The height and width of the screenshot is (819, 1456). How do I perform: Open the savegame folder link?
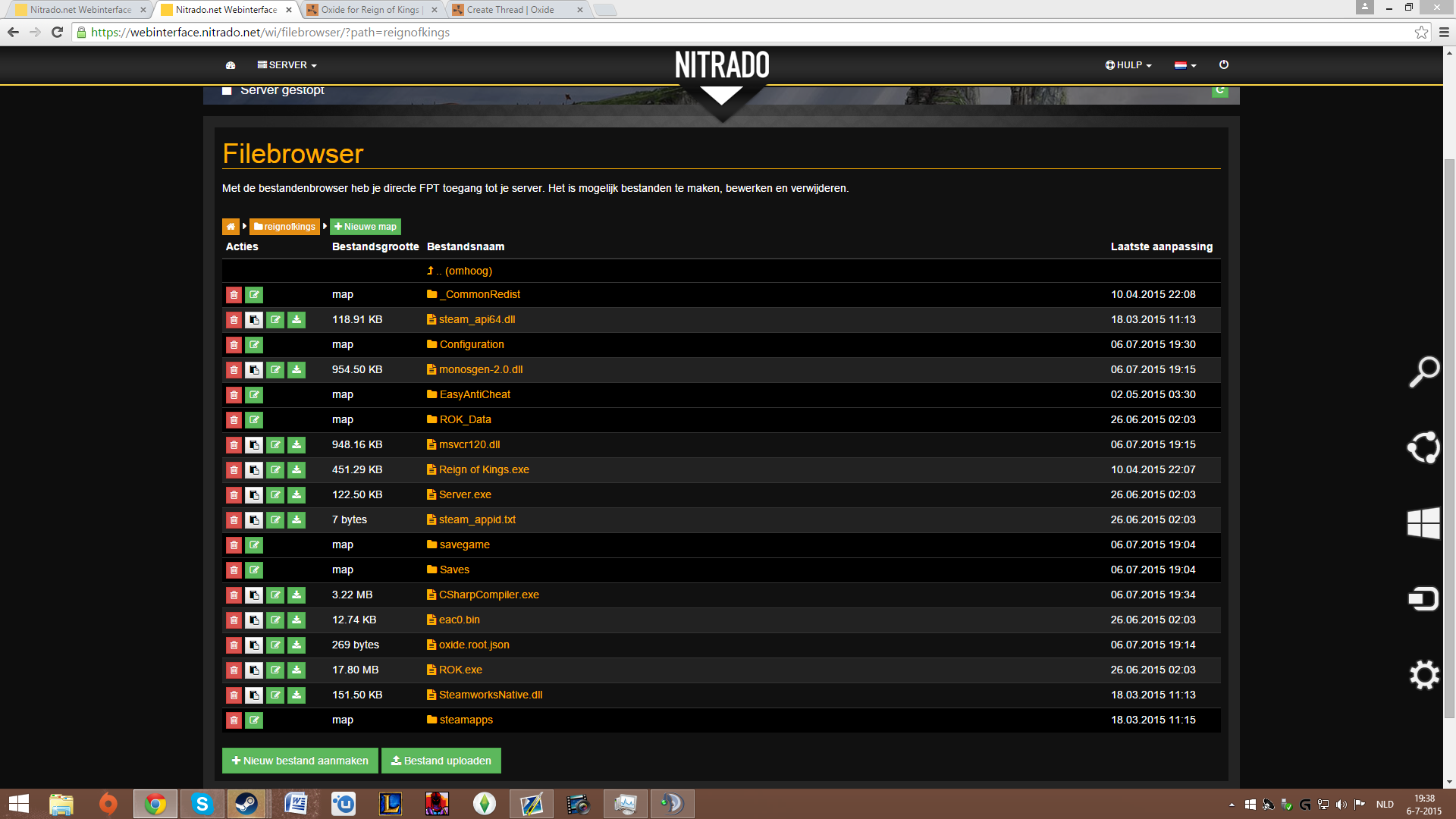click(x=464, y=544)
